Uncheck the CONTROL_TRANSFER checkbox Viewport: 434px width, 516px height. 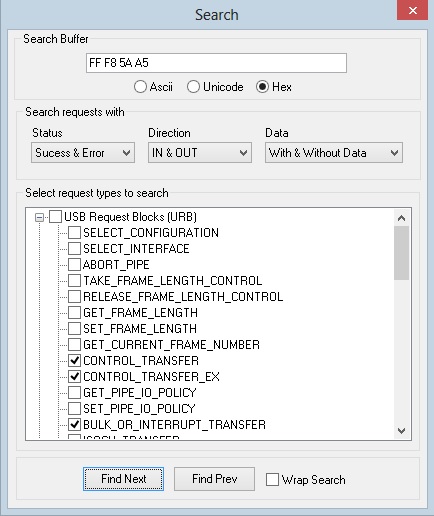click(74, 361)
